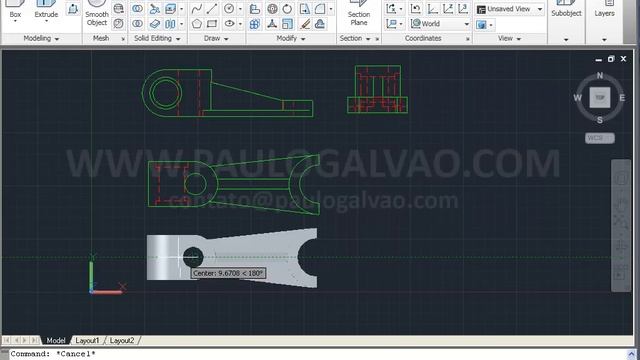Viewport: 640px width, 360px height.
Task: Click the Offset icon in Modify
Action: (320, 24)
